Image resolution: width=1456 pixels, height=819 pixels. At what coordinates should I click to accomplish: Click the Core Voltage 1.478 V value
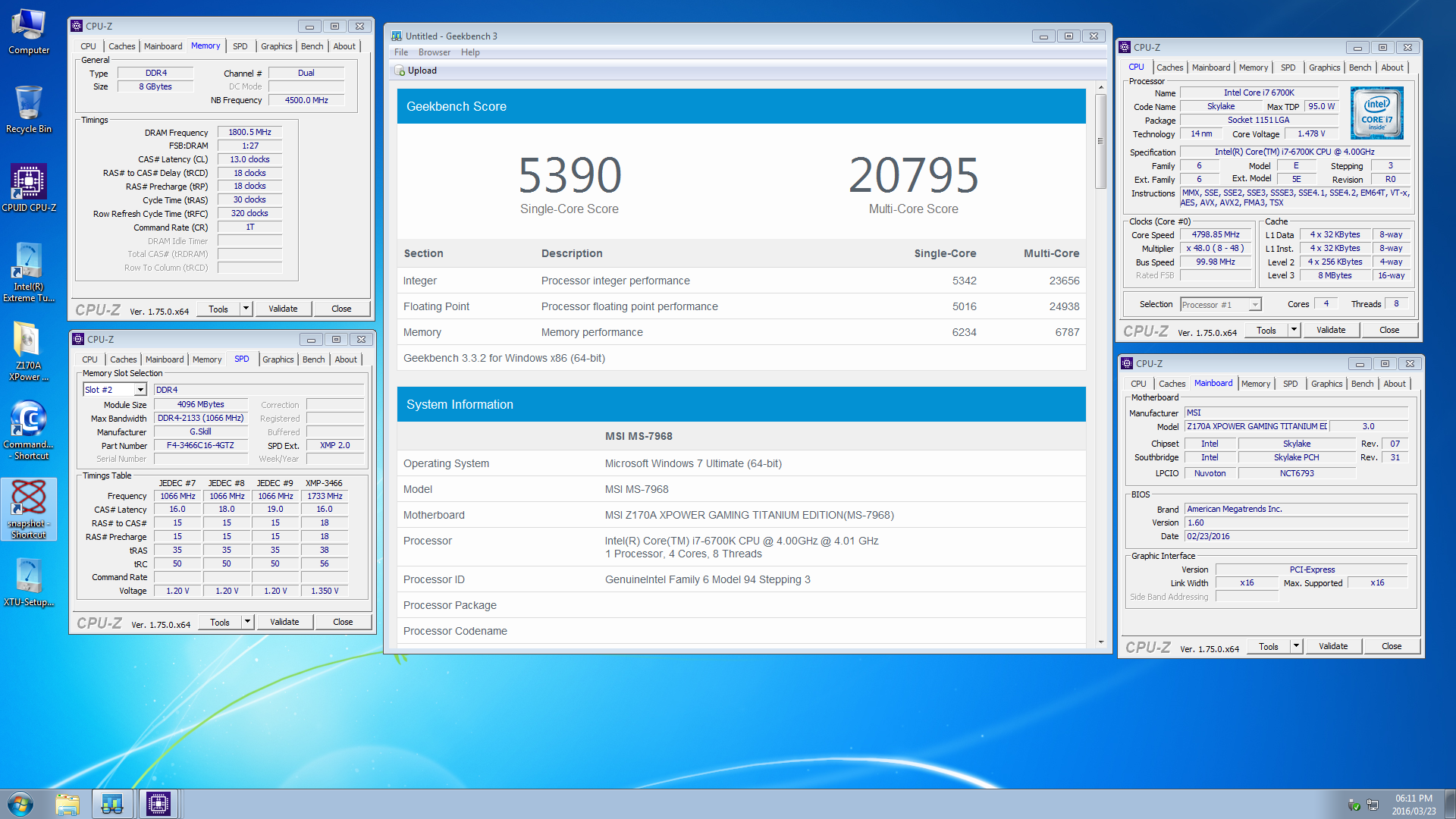[x=1311, y=134]
